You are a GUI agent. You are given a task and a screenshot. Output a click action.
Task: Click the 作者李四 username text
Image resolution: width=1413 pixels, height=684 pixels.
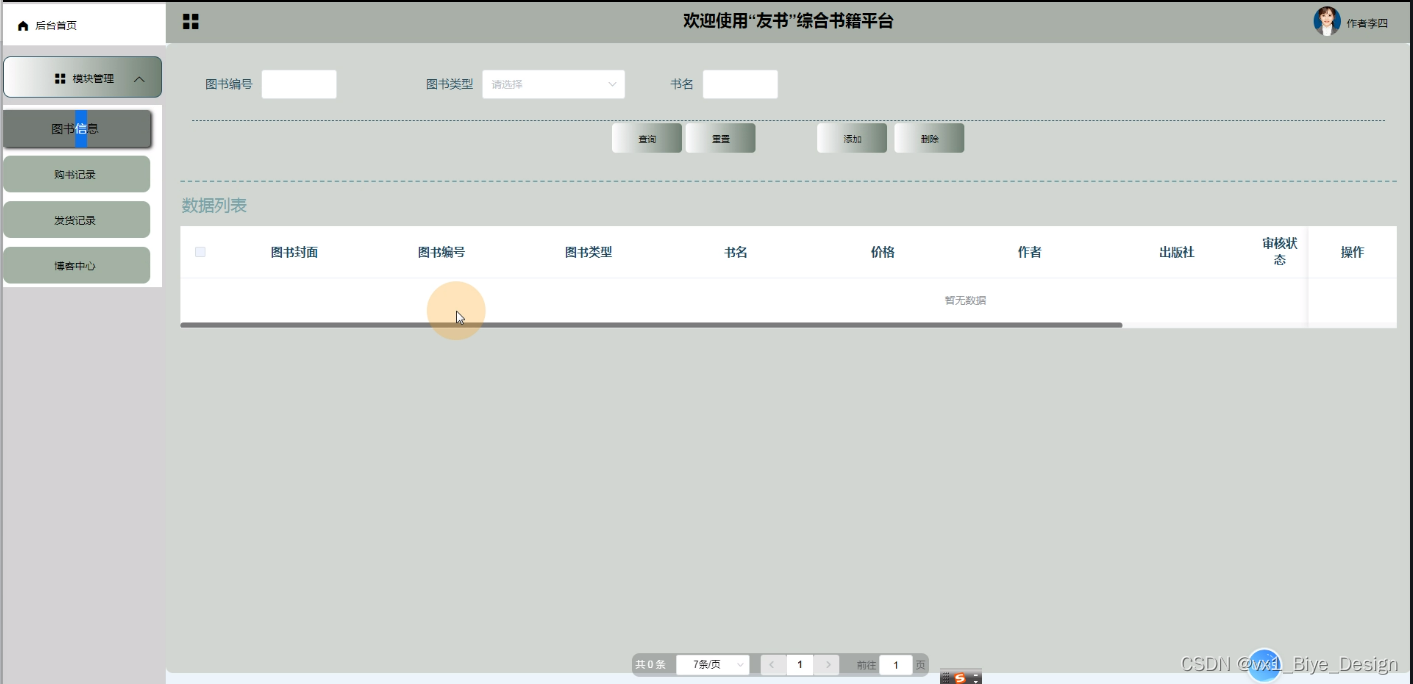1367,23
